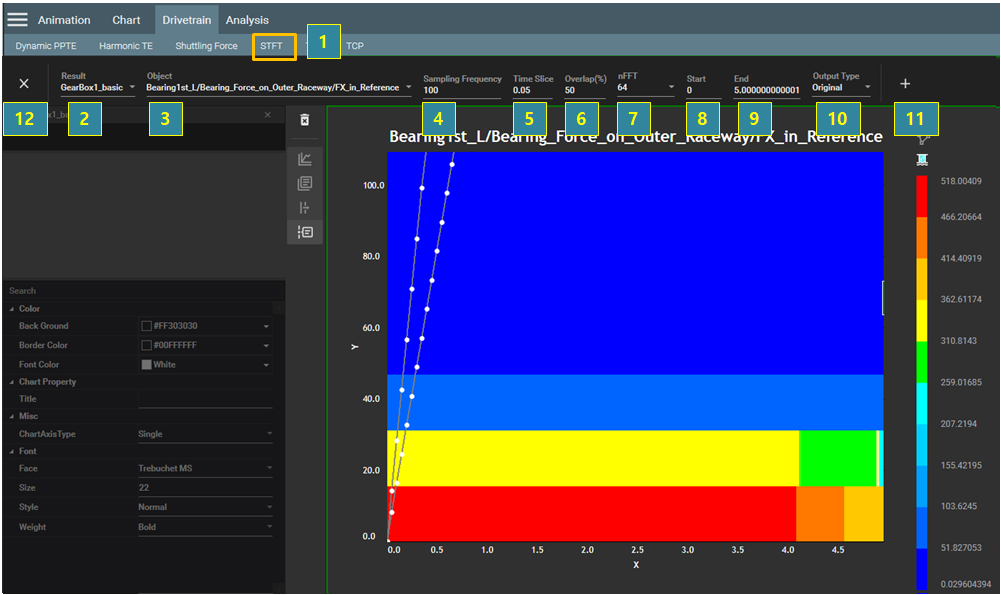Screen dimensions: 1001x595
Task: Go to the Dynamic PPTE tab
Action: pyautogui.click(x=46, y=46)
